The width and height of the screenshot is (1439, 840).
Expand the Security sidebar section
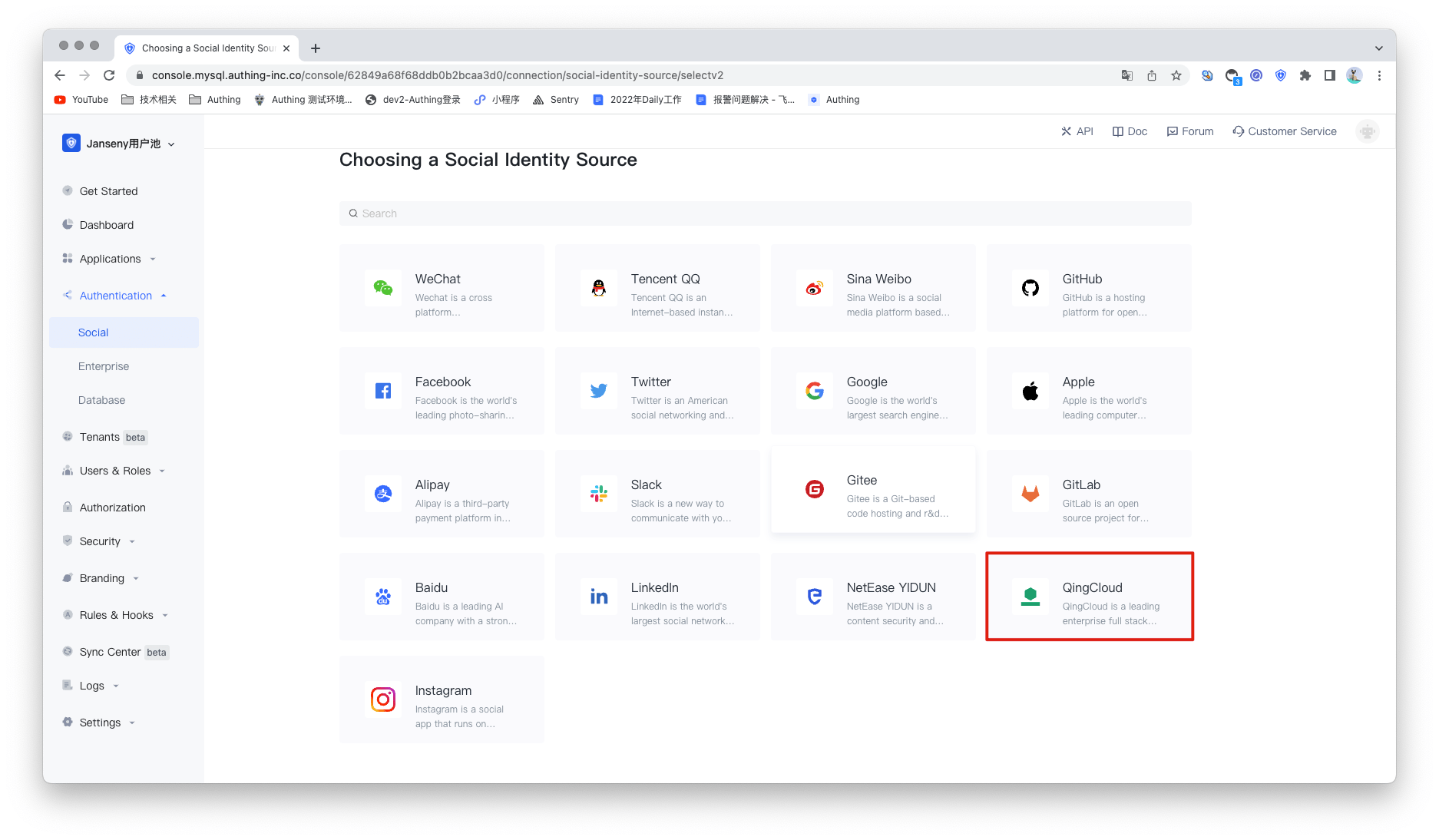[x=101, y=541]
